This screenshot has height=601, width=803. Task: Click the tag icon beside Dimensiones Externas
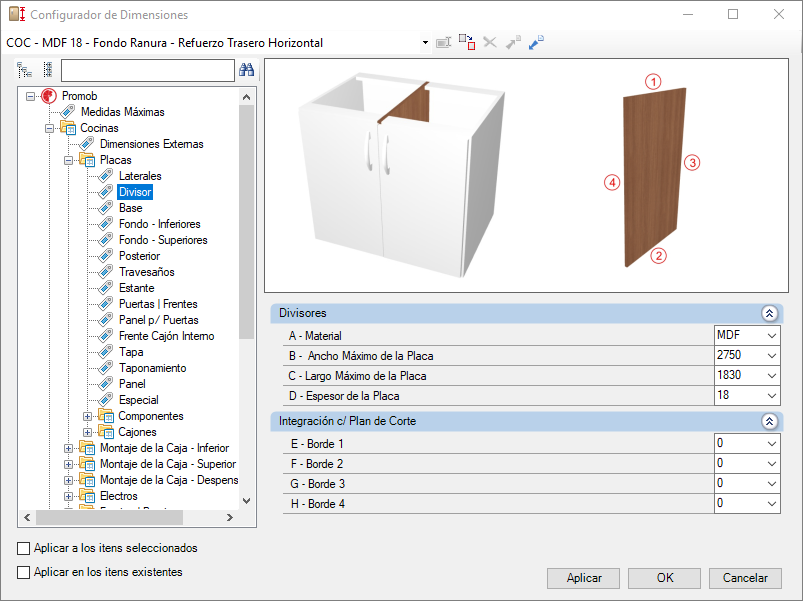[87, 144]
